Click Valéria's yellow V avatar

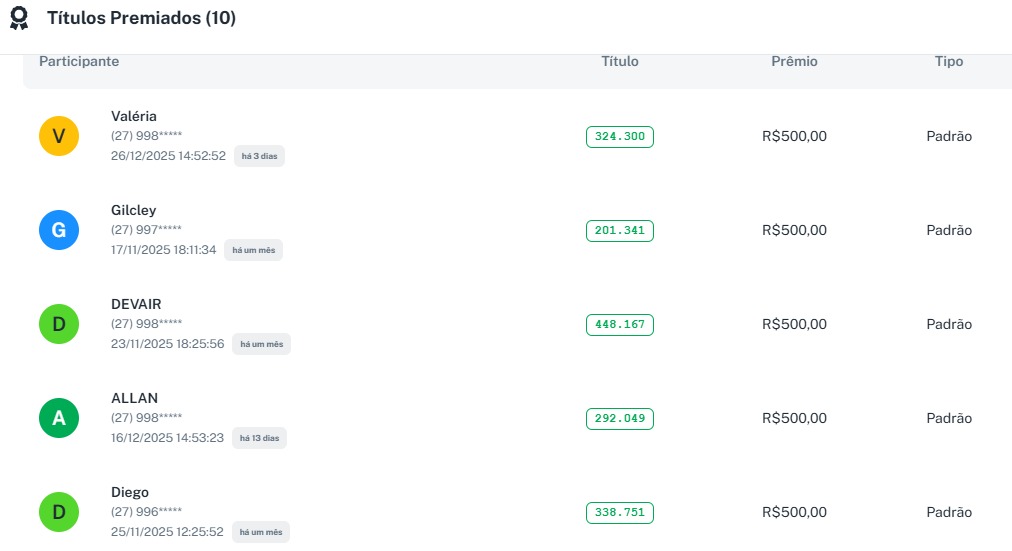59,136
